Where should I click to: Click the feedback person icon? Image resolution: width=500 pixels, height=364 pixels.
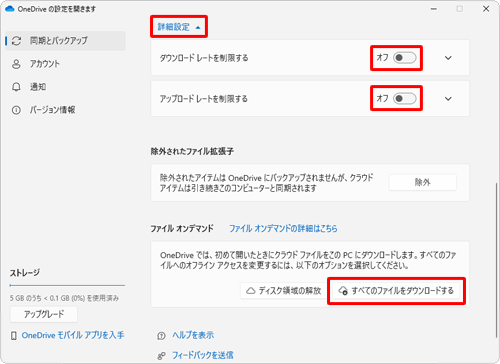[x=161, y=356]
